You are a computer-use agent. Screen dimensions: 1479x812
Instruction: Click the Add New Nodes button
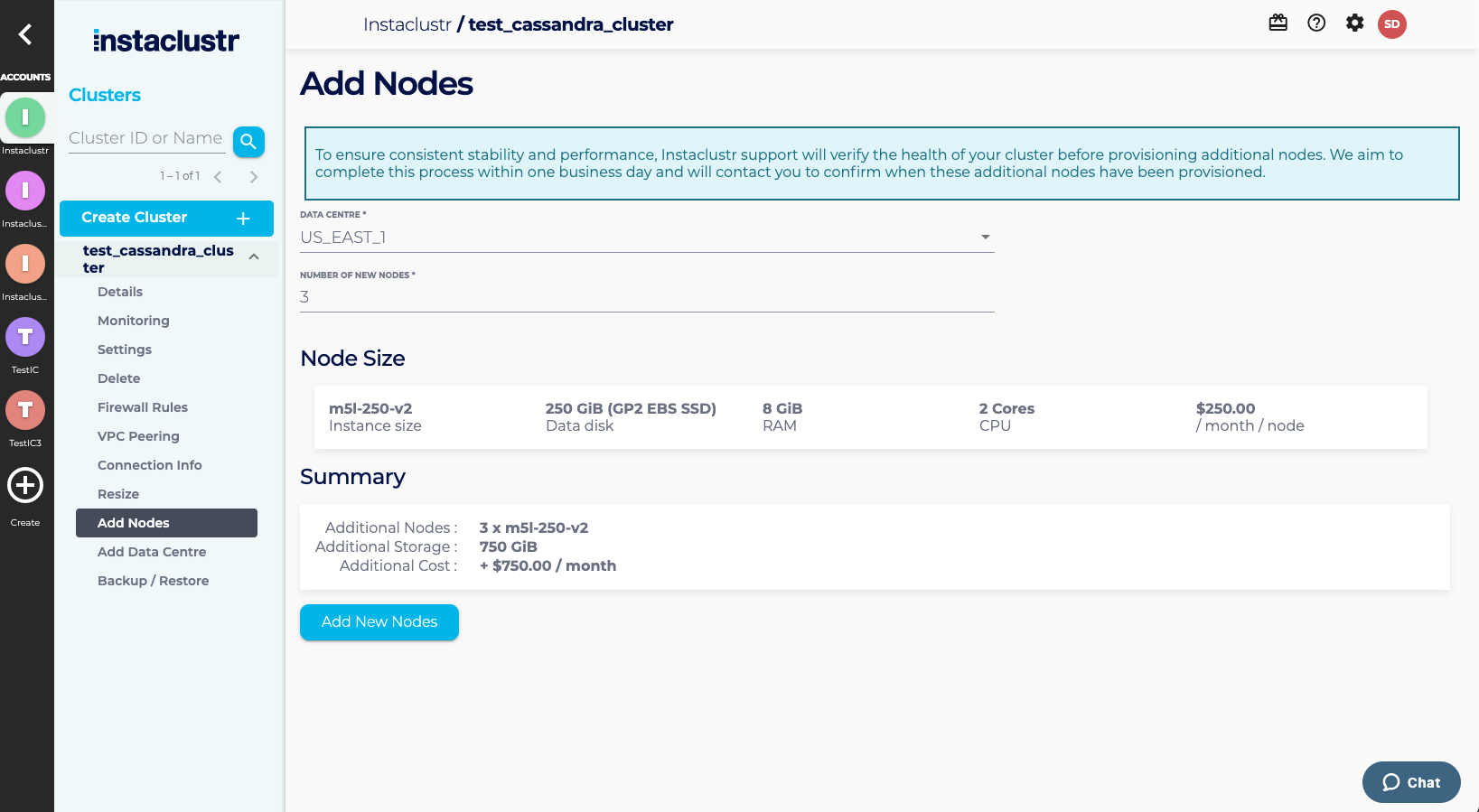coord(379,622)
